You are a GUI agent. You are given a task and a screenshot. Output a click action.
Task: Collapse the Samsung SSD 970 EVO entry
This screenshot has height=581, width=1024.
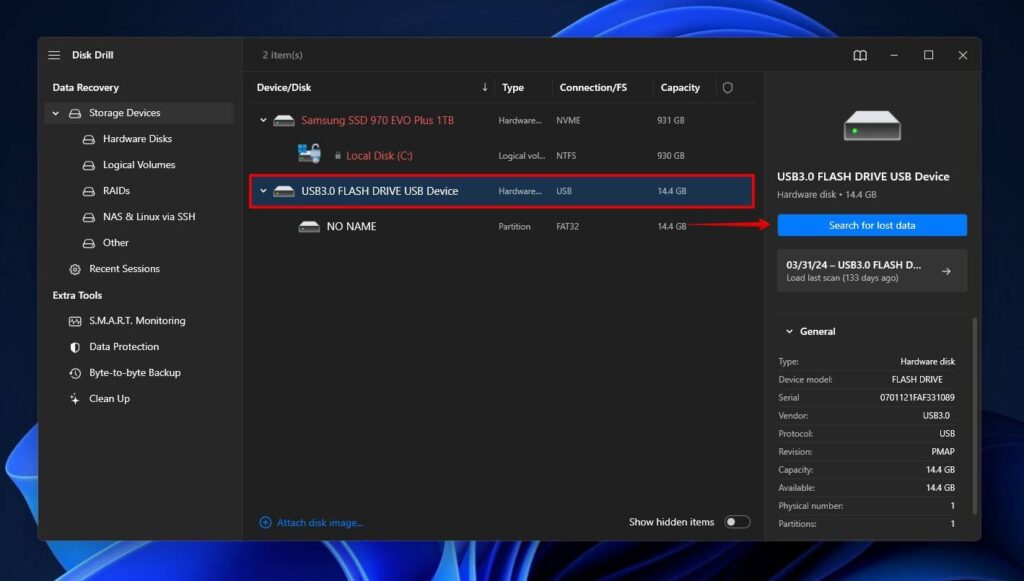click(262, 120)
